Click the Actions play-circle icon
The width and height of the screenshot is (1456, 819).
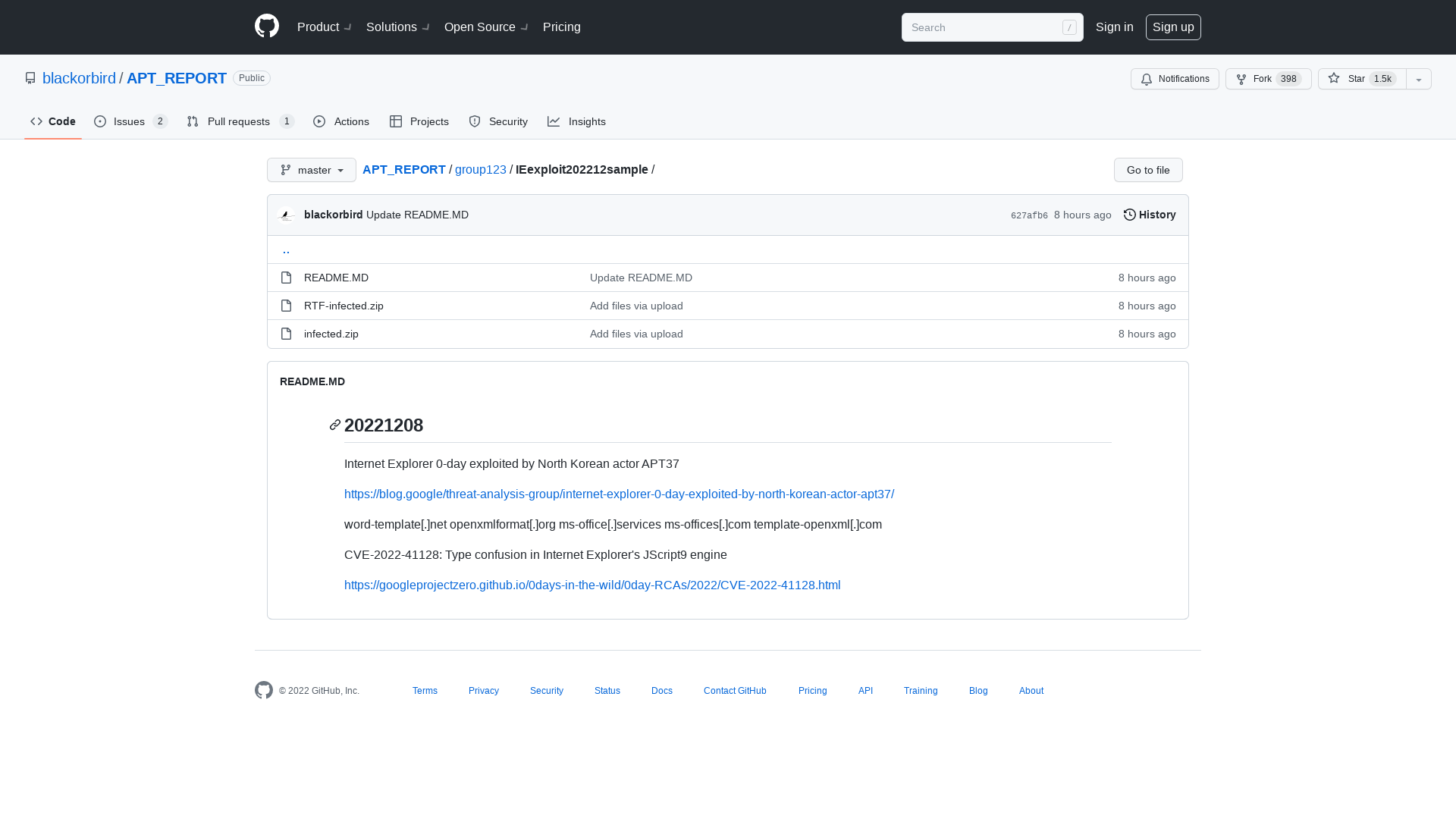point(321,121)
